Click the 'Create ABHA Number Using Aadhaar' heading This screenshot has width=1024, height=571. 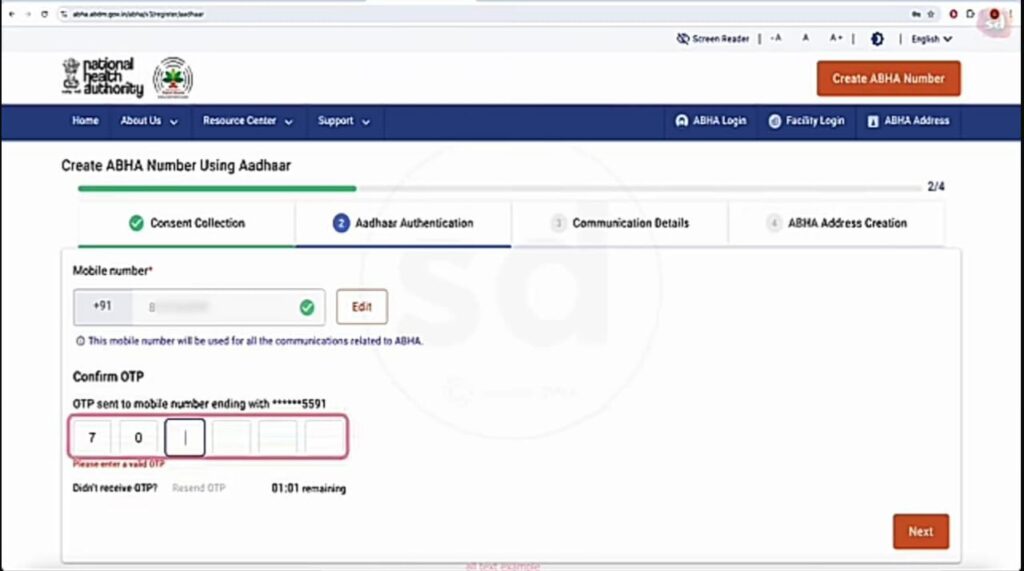(176, 166)
